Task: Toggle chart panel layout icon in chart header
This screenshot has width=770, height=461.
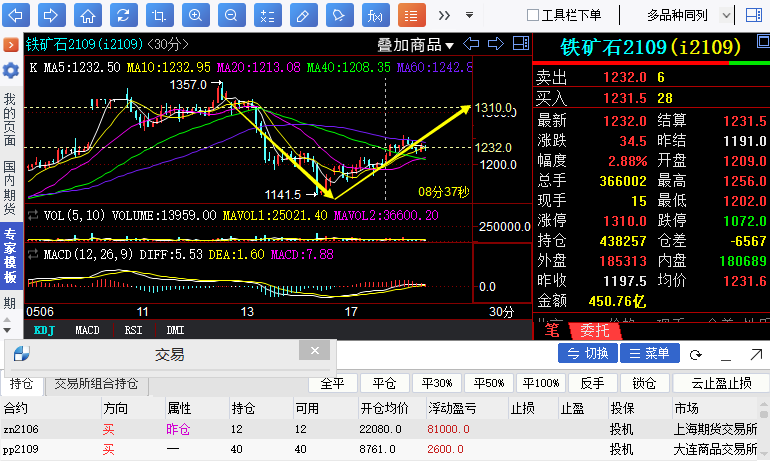Action: pyautogui.click(x=521, y=44)
